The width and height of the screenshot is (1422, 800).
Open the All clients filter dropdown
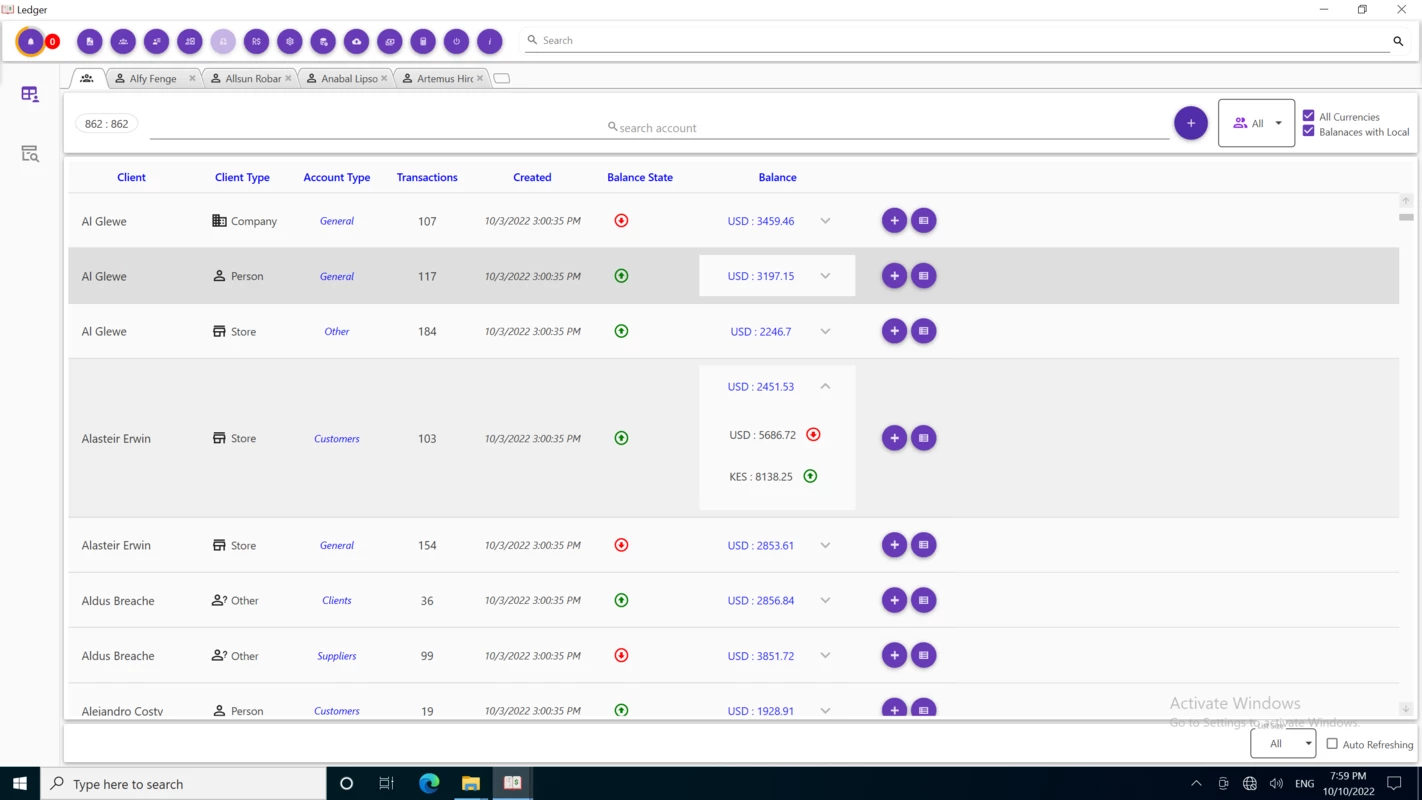tap(1256, 123)
